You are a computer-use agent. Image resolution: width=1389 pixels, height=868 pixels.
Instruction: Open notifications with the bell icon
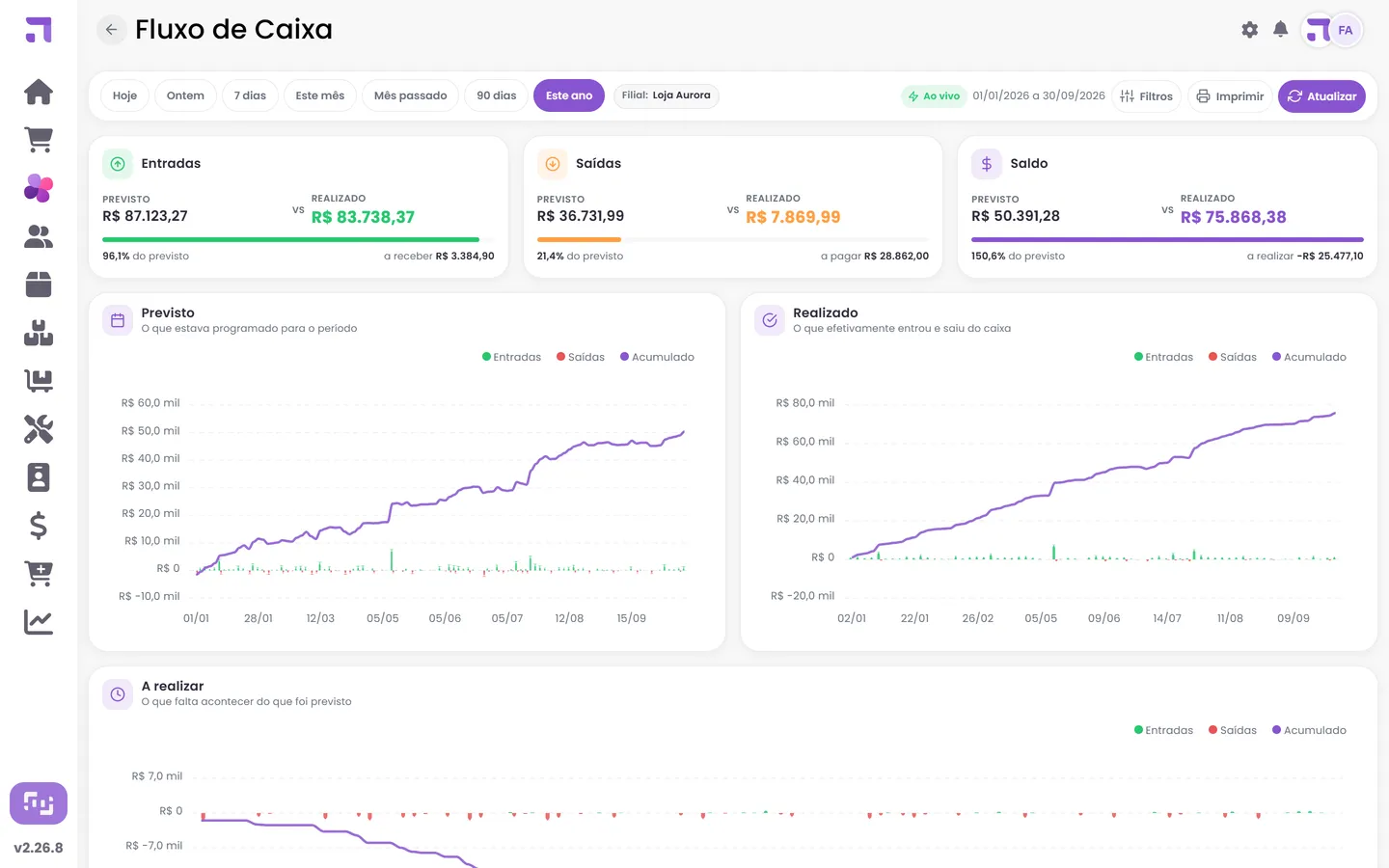[x=1281, y=30]
